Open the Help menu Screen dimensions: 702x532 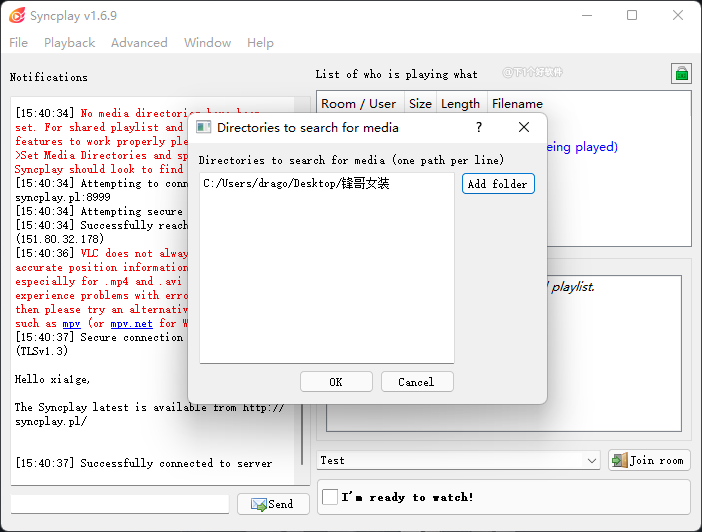[260, 43]
